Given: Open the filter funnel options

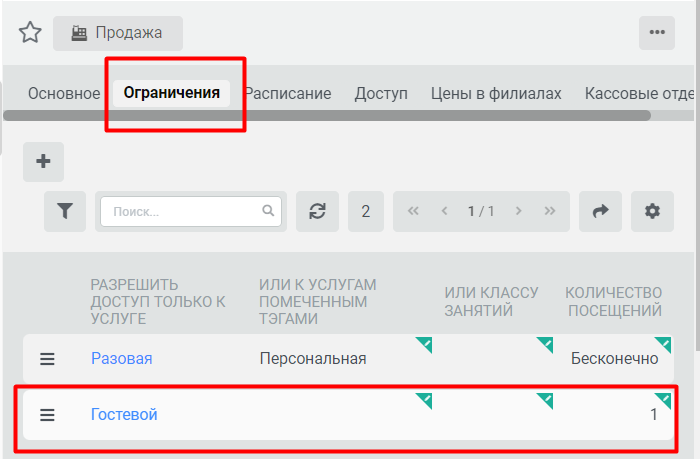Looking at the screenshot, I should (x=65, y=211).
